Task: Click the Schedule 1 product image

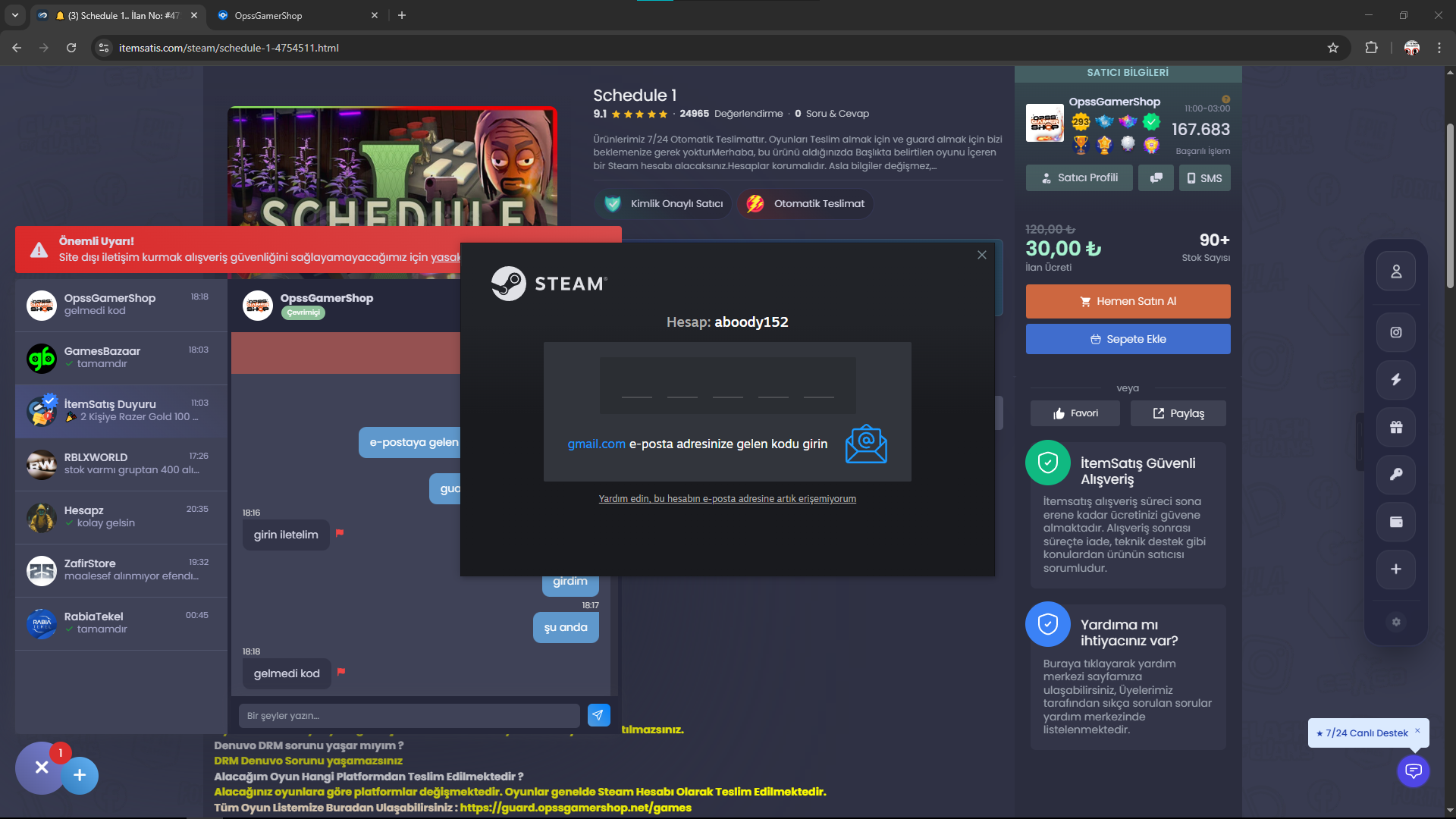Action: coord(392,167)
